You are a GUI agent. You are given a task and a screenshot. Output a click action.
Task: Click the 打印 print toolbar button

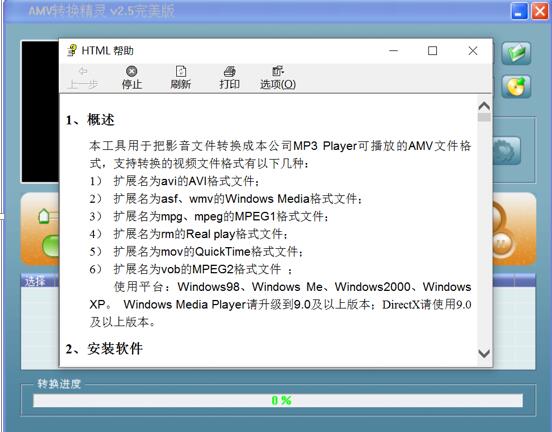click(230, 77)
